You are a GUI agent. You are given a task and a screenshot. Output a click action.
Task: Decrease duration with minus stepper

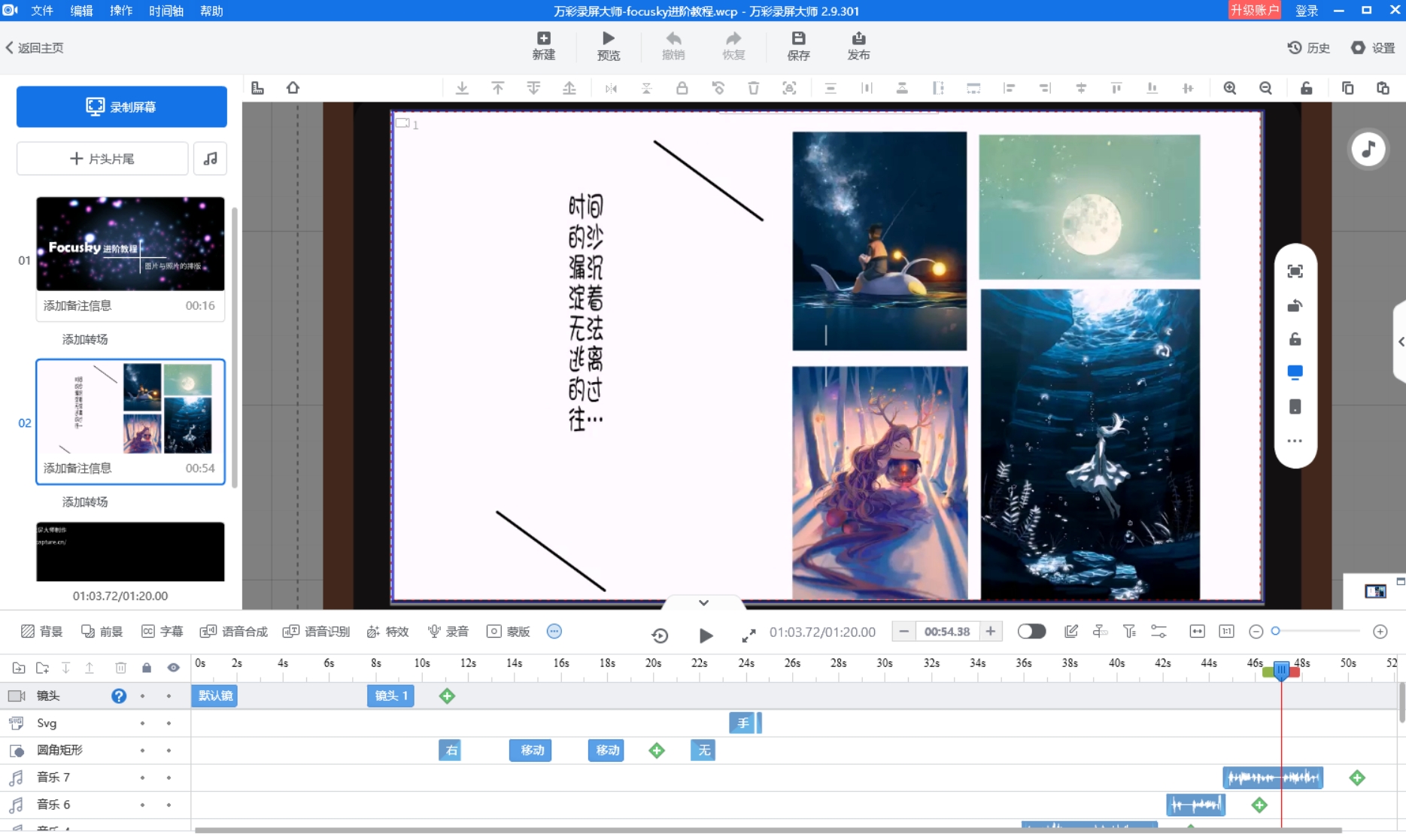tap(903, 632)
